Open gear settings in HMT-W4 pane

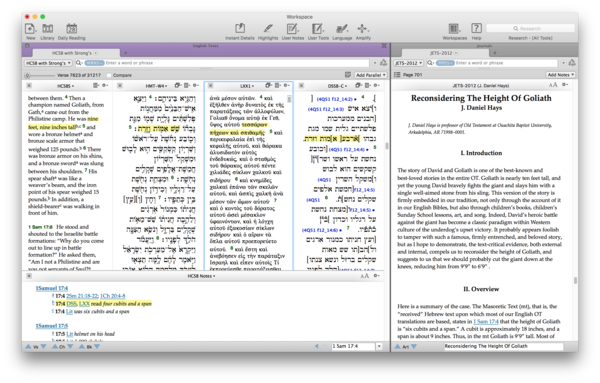(x=196, y=85)
